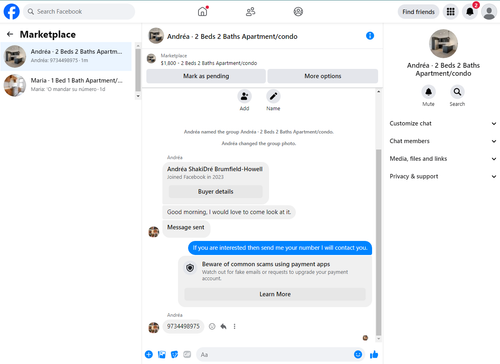
Task: Click More options button
Action: [323, 76]
